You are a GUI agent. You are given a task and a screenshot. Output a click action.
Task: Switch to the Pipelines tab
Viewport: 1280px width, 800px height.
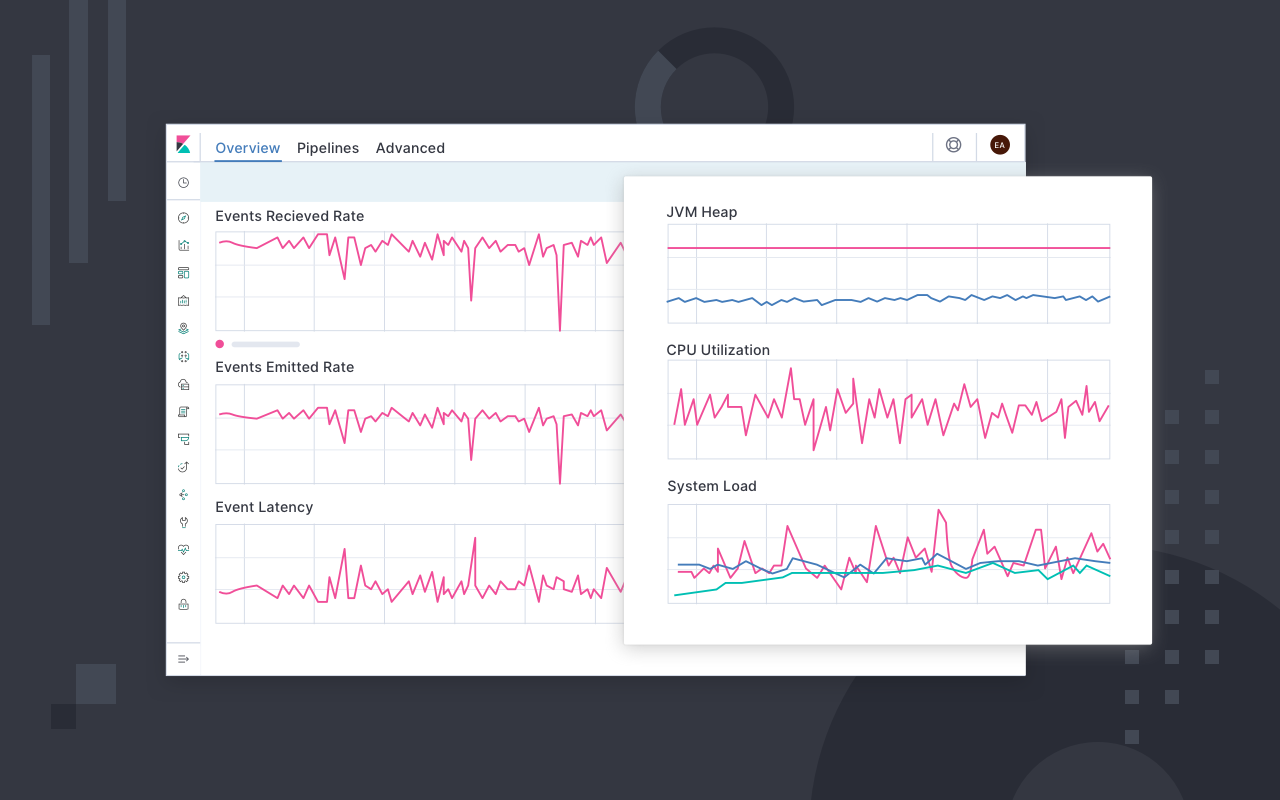[x=328, y=148]
